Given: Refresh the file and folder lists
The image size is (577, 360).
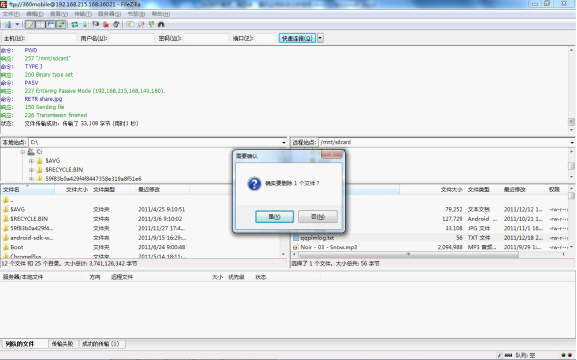Looking at the screenshot, I should 75,25.
